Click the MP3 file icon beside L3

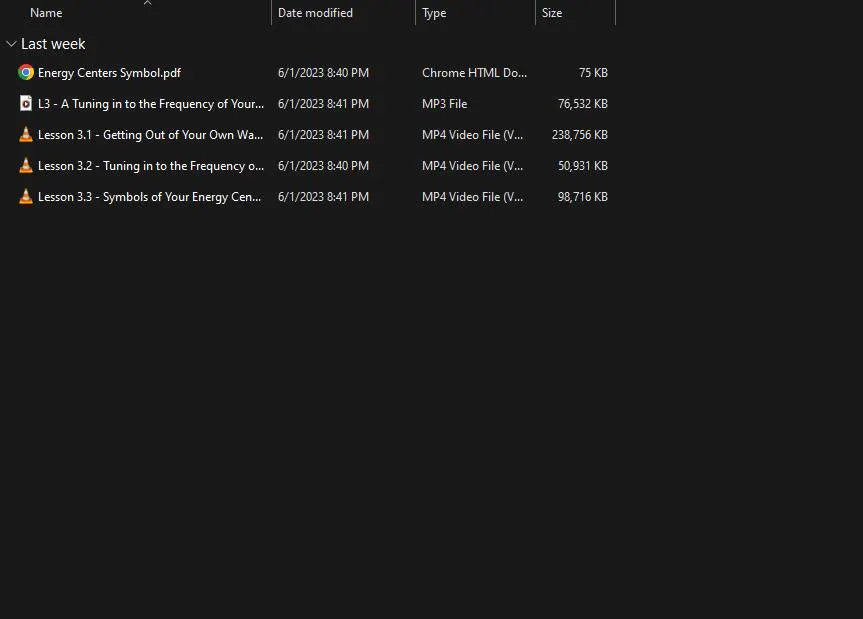[26, 104]
